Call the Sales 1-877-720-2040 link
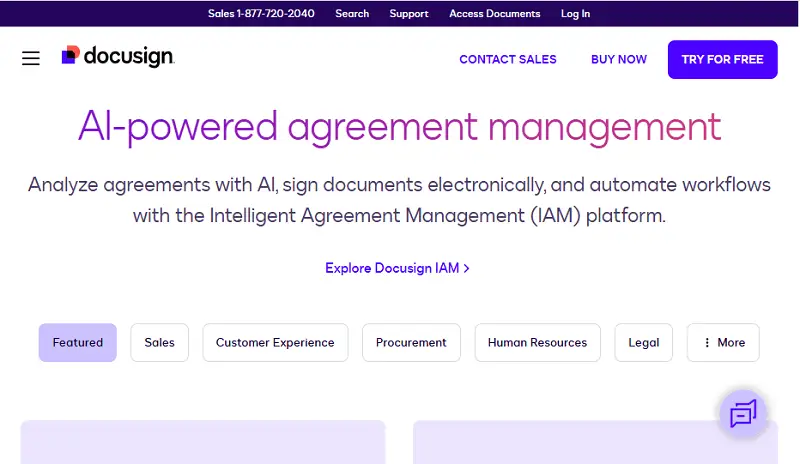800x464 pixels. pos(261,14)
